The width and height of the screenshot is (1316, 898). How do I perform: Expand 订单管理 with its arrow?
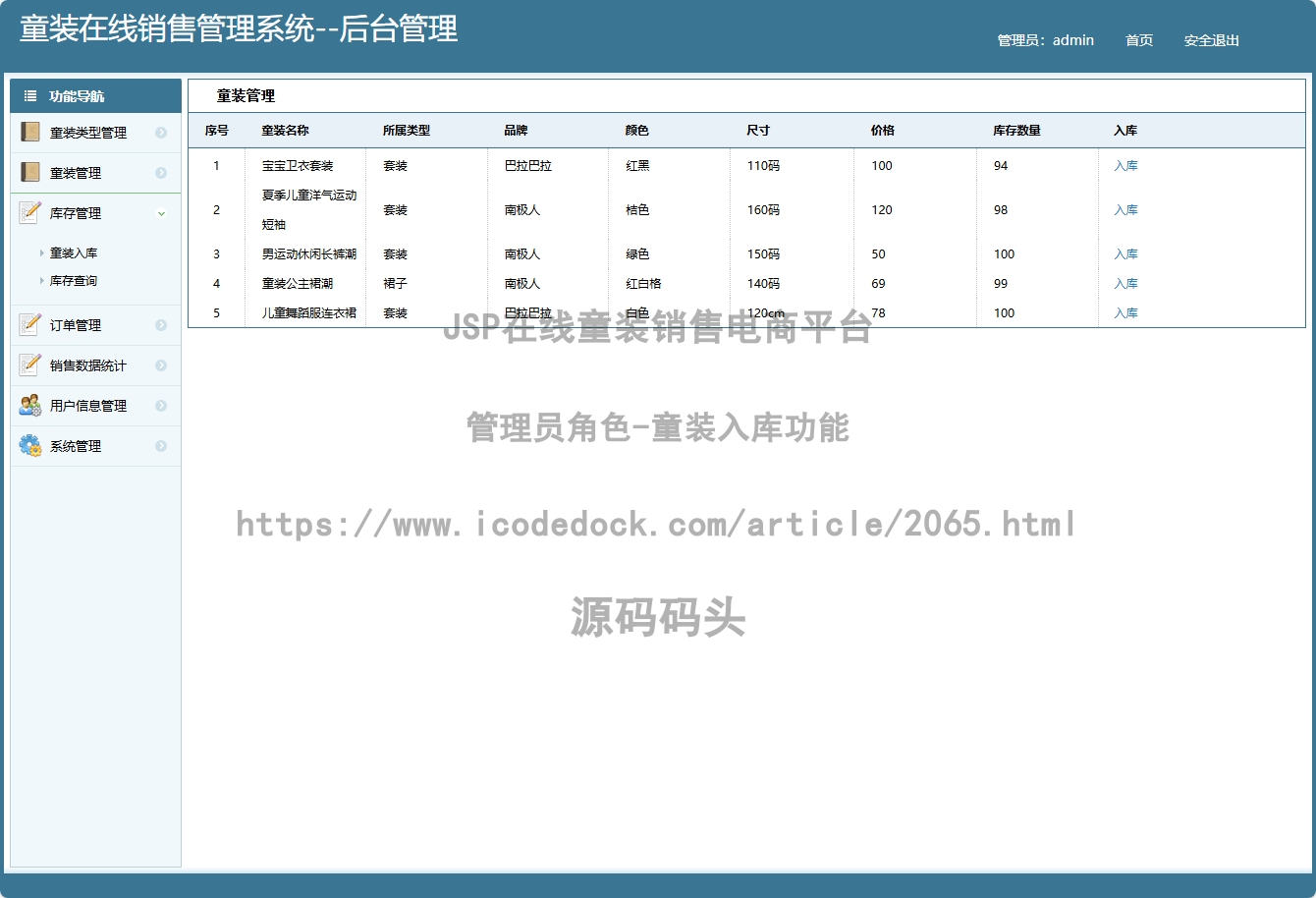(161, 325)
